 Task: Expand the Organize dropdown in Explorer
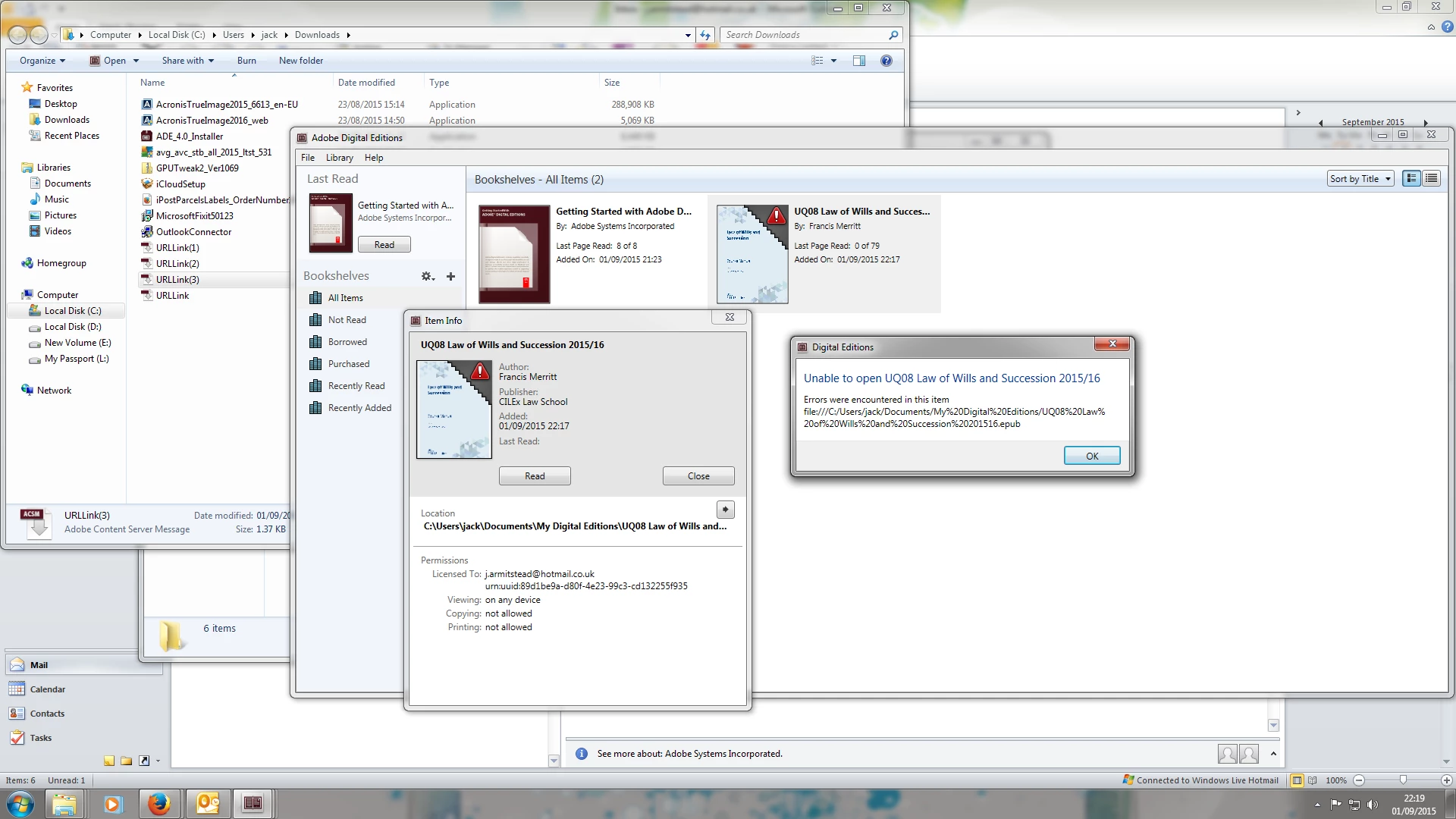(42, 61)
